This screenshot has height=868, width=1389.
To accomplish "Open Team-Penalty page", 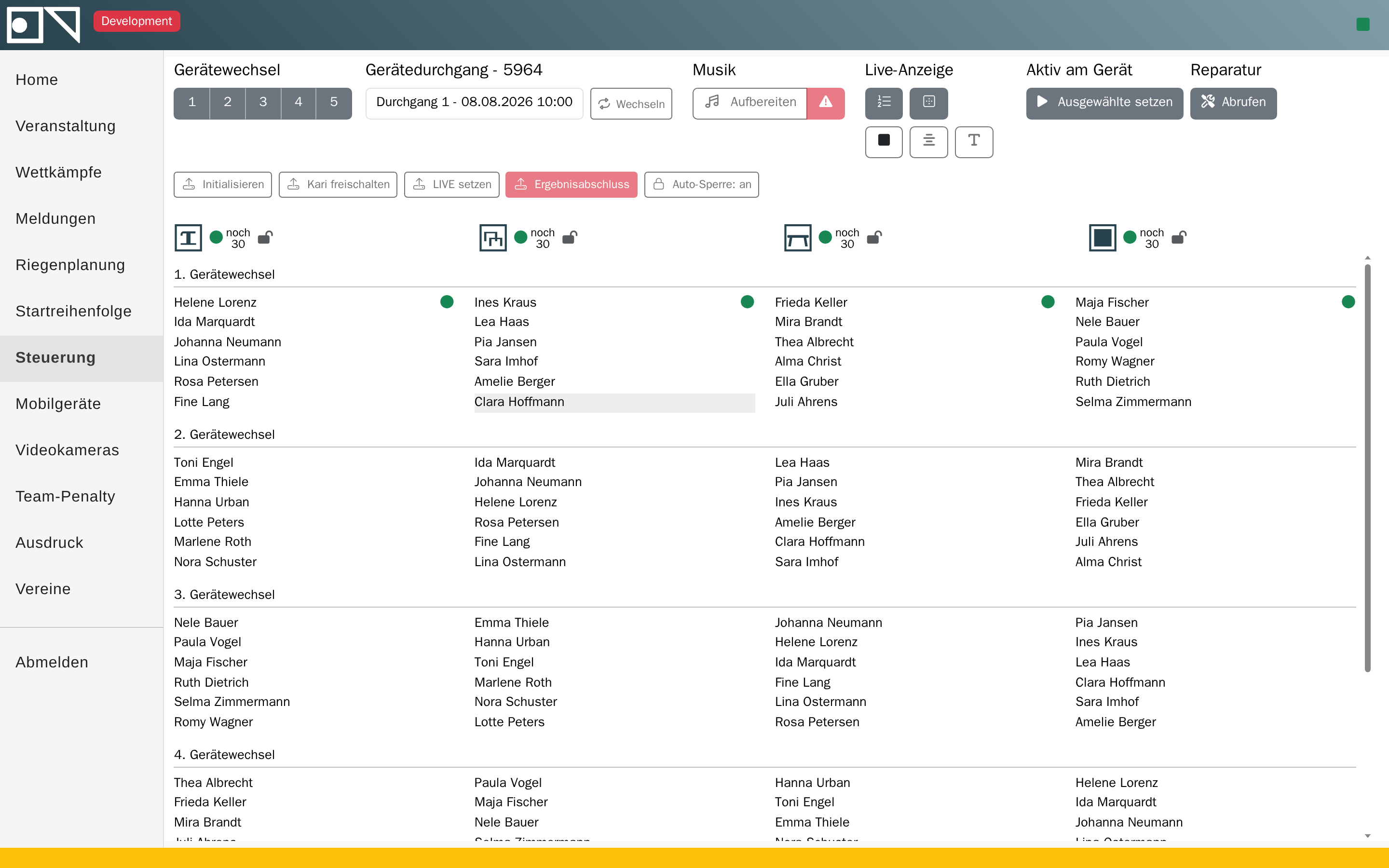I will coord(82,497).
